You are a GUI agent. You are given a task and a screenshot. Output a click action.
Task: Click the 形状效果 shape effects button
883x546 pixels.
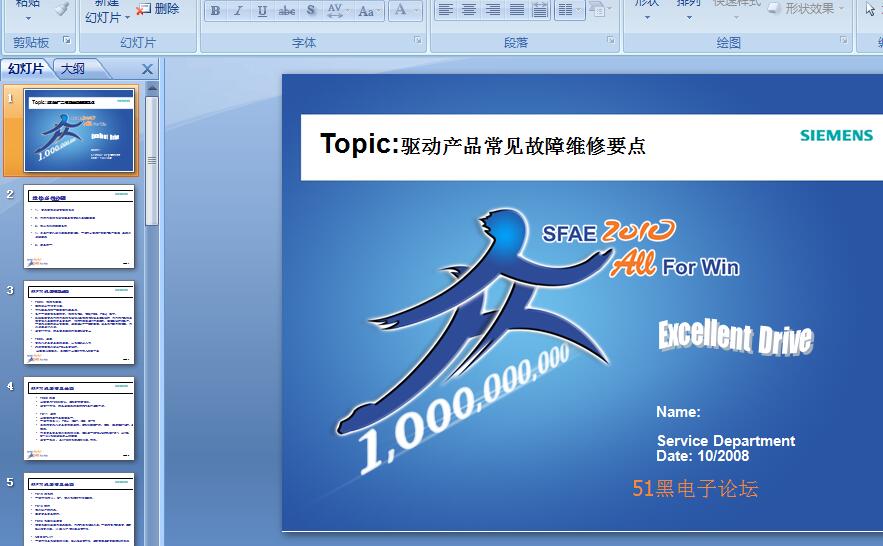807,8
